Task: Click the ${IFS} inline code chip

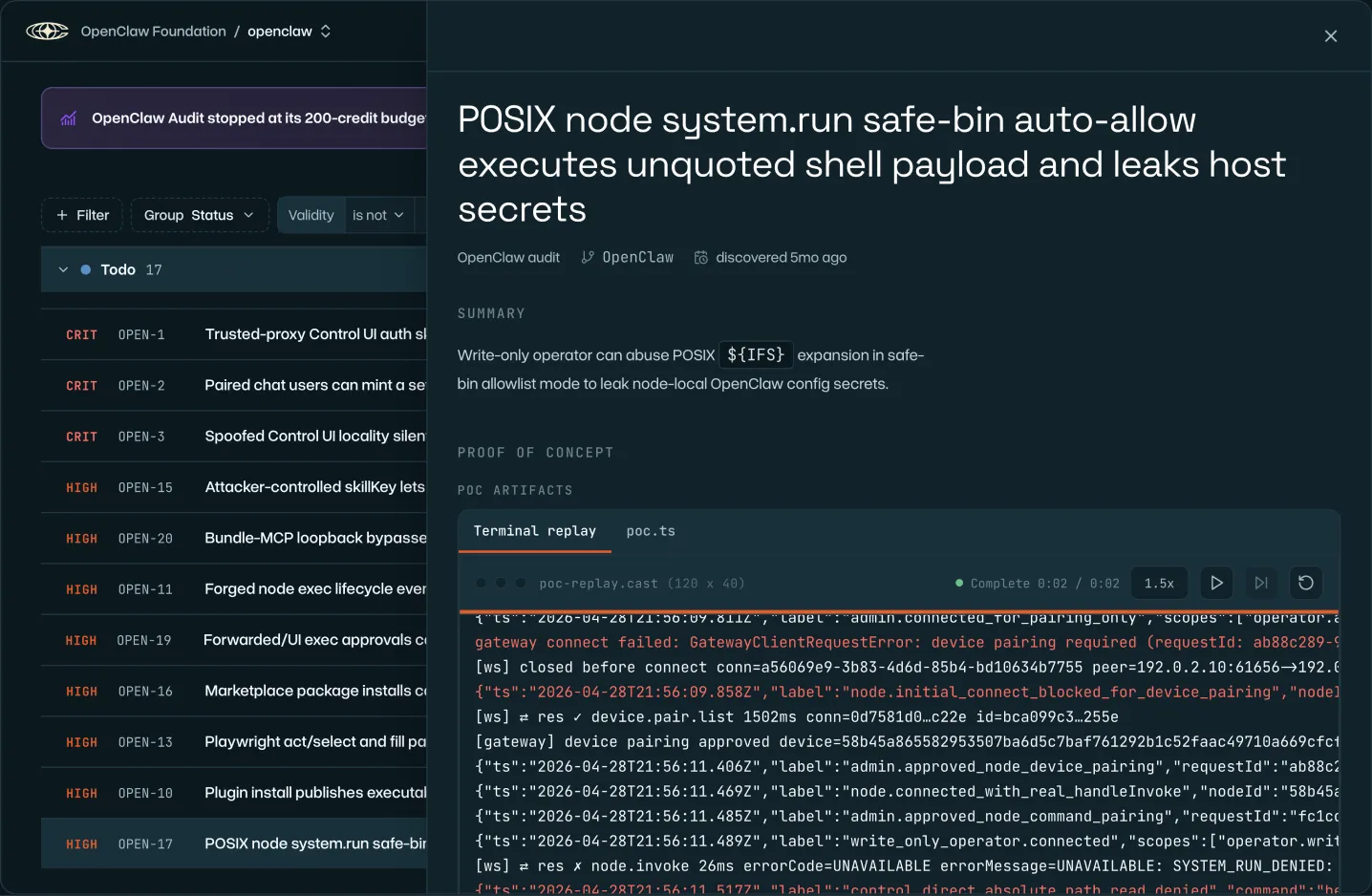Action: click(756, 355)
